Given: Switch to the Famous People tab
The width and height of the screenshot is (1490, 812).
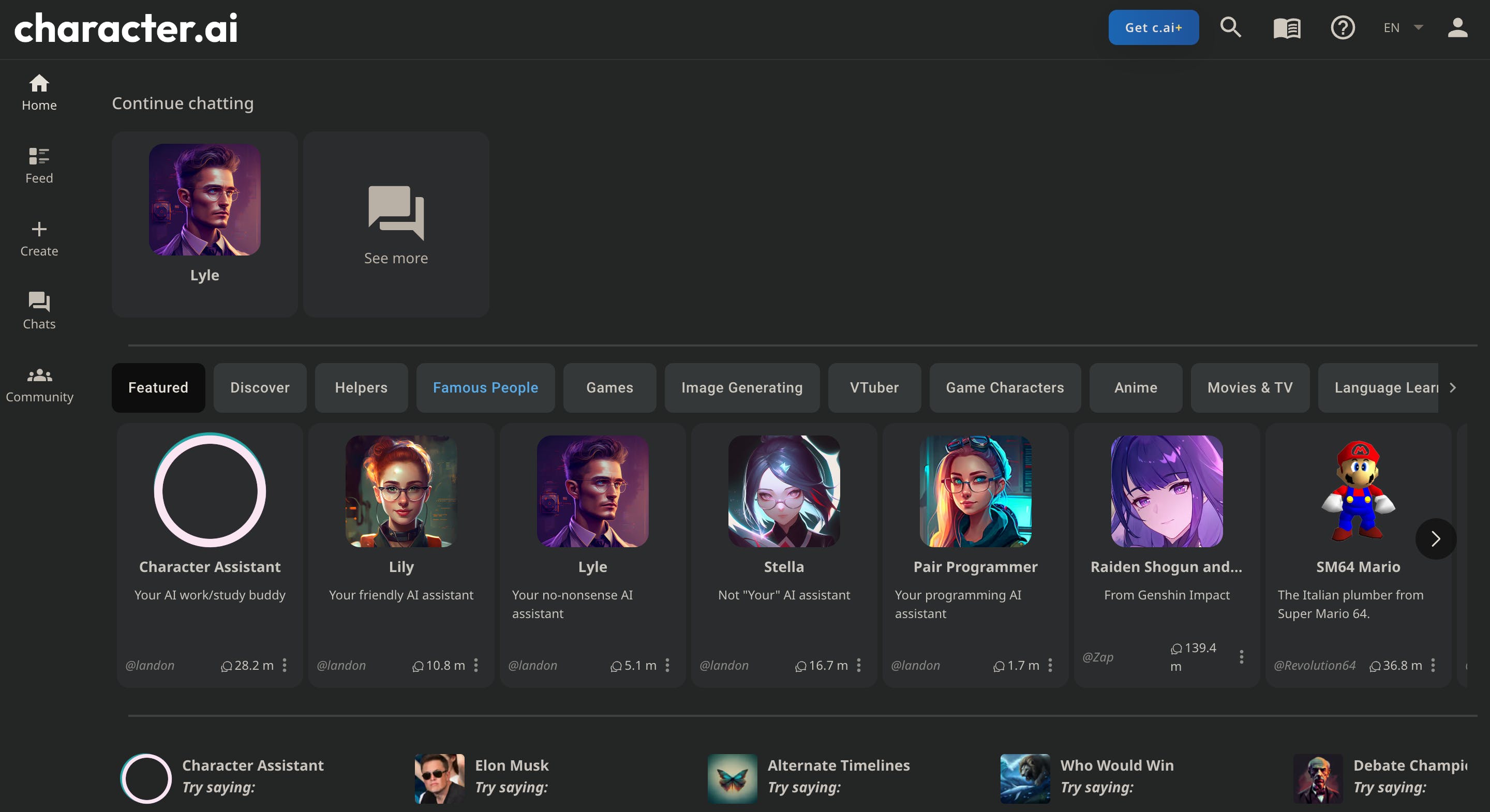Looking at the screenshot, I should point(485,387).
